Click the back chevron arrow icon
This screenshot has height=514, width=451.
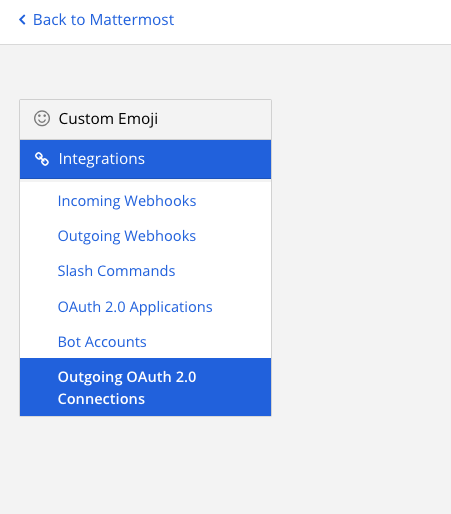coord(22,20)
